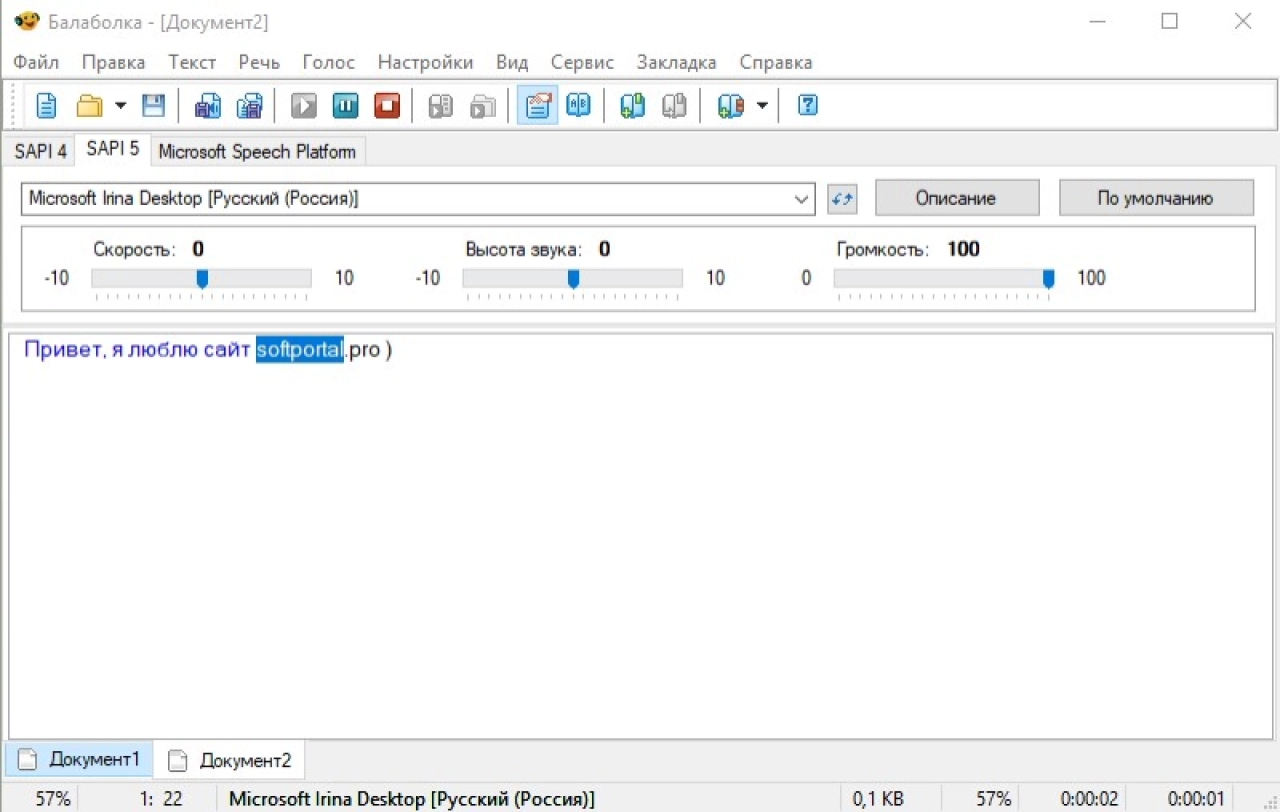Select the SAPI 5 tab
The height and width of the screenshot is (812, 1280).
(x=113, y=149)
